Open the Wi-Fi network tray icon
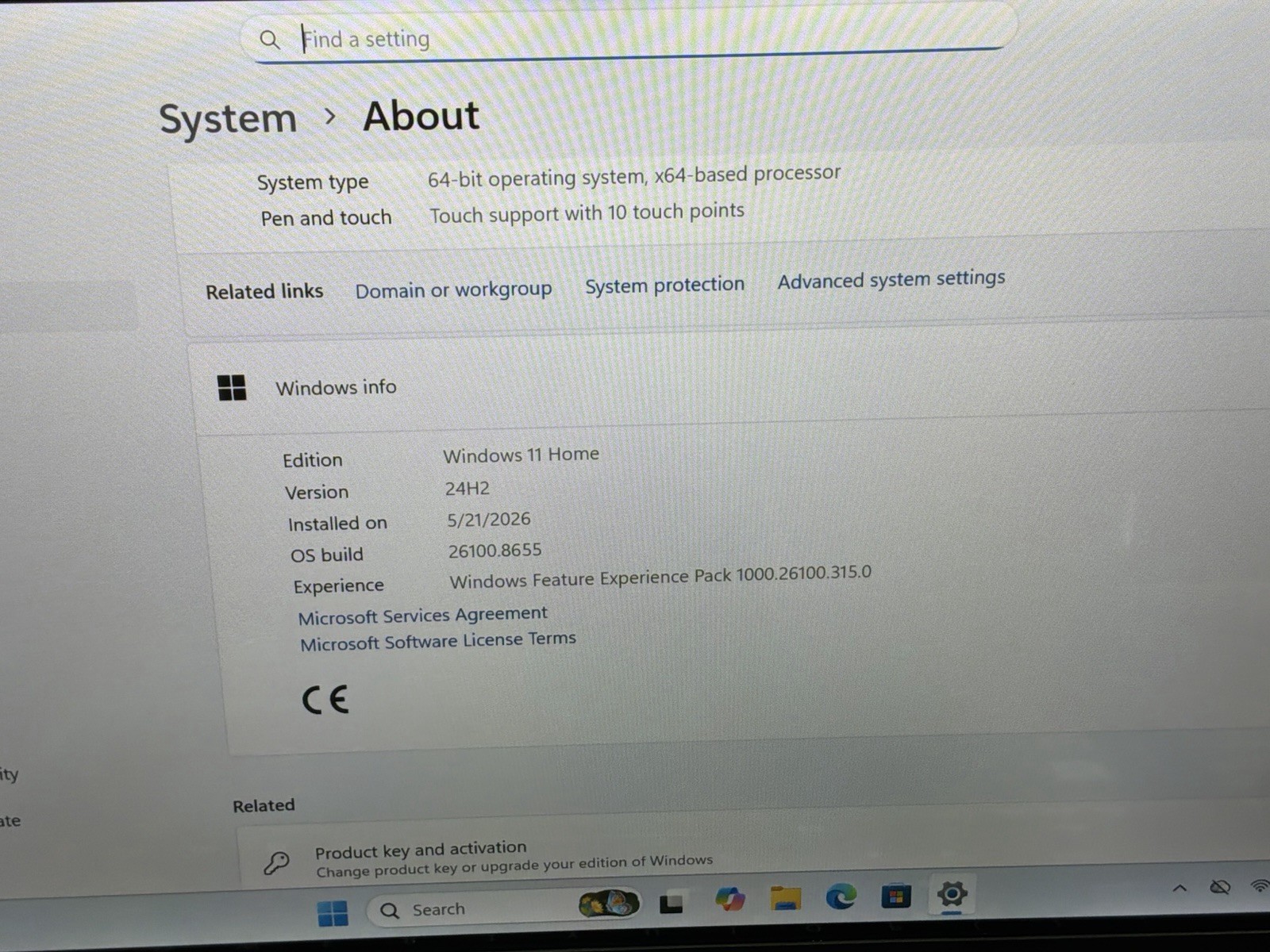Screen dimensions: 1270x952 (1260, 885)
